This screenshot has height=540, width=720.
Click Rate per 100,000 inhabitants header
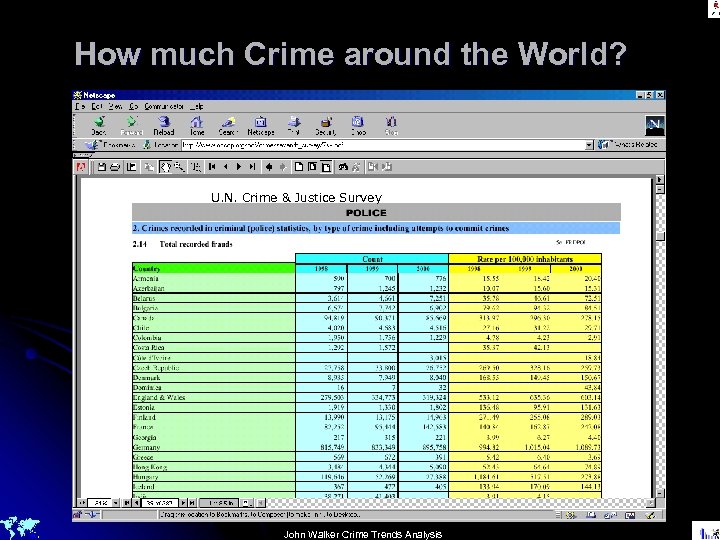click(x=525, y=259)
